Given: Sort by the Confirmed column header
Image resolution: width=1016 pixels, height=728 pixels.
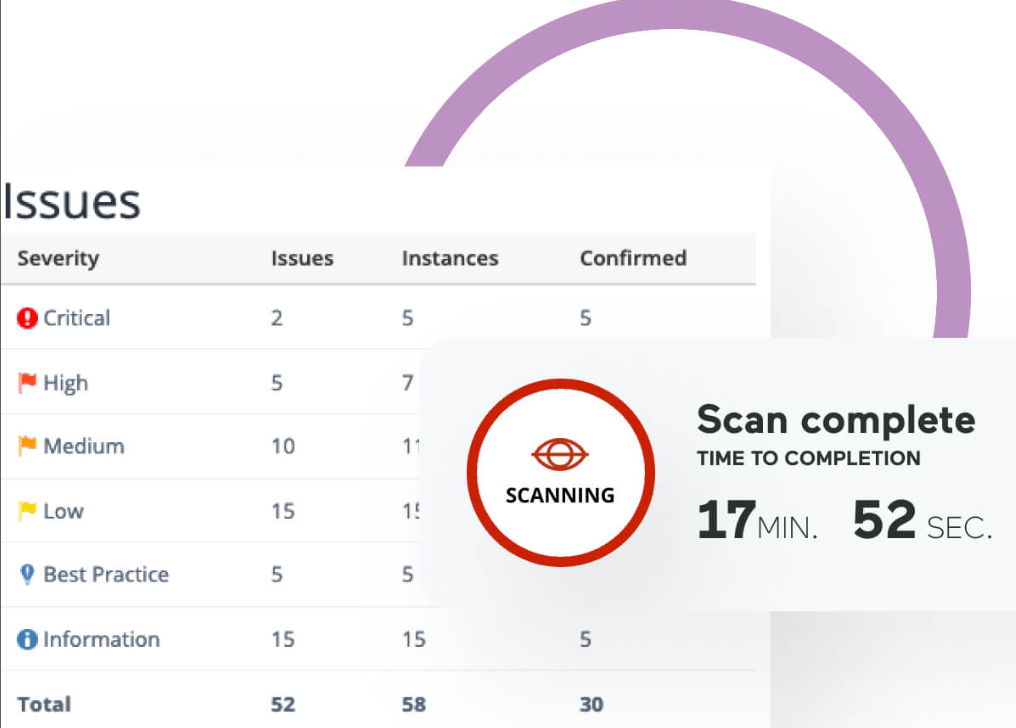Looking at the screenshot, I should coord(633,258).
